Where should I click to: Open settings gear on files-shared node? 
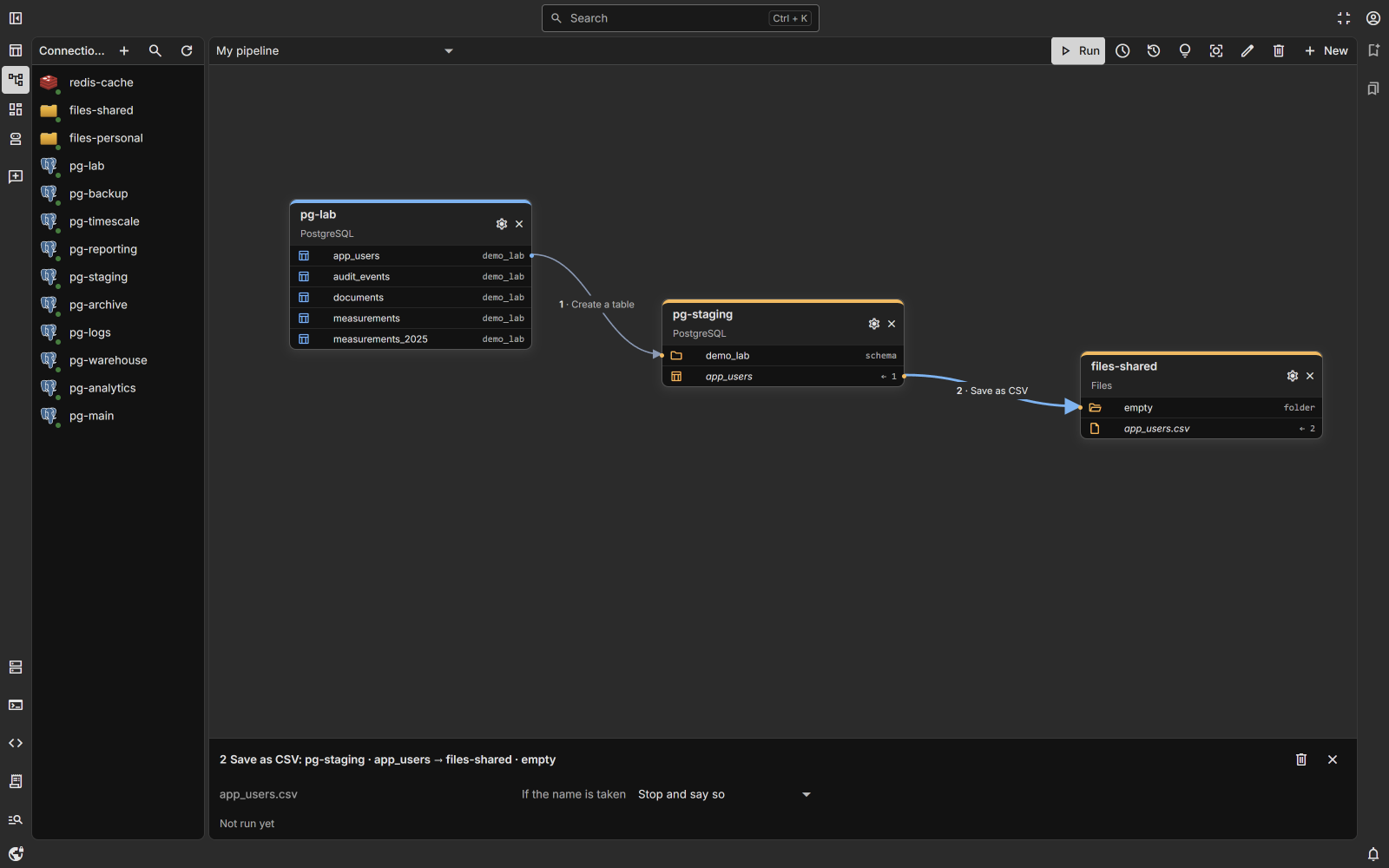pyautogui.click(x=1293, y=376)
